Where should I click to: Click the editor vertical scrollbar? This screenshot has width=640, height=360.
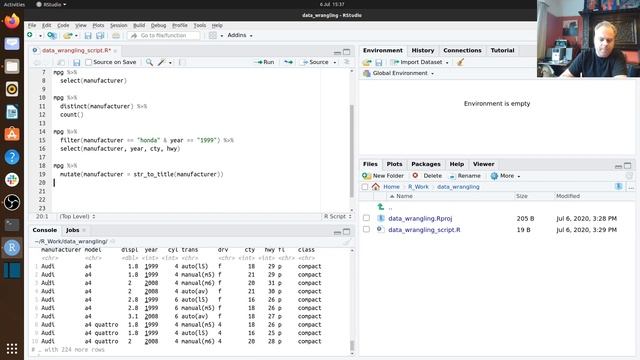pos(351,151)
